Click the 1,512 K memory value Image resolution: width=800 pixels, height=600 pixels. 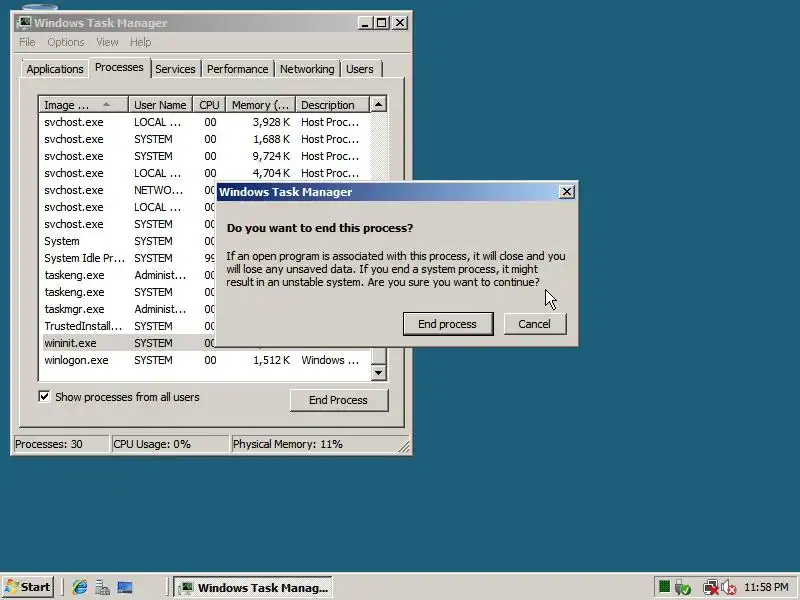pos(271,360)
